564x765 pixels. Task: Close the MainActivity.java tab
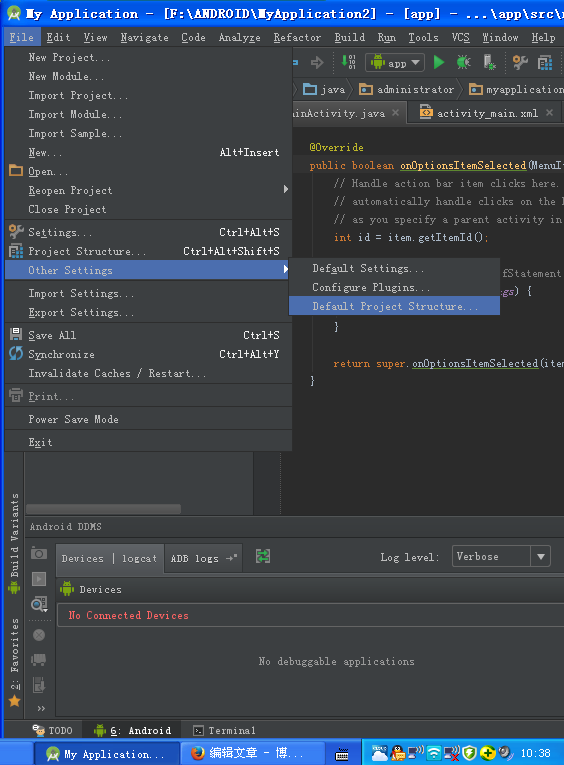395,113
